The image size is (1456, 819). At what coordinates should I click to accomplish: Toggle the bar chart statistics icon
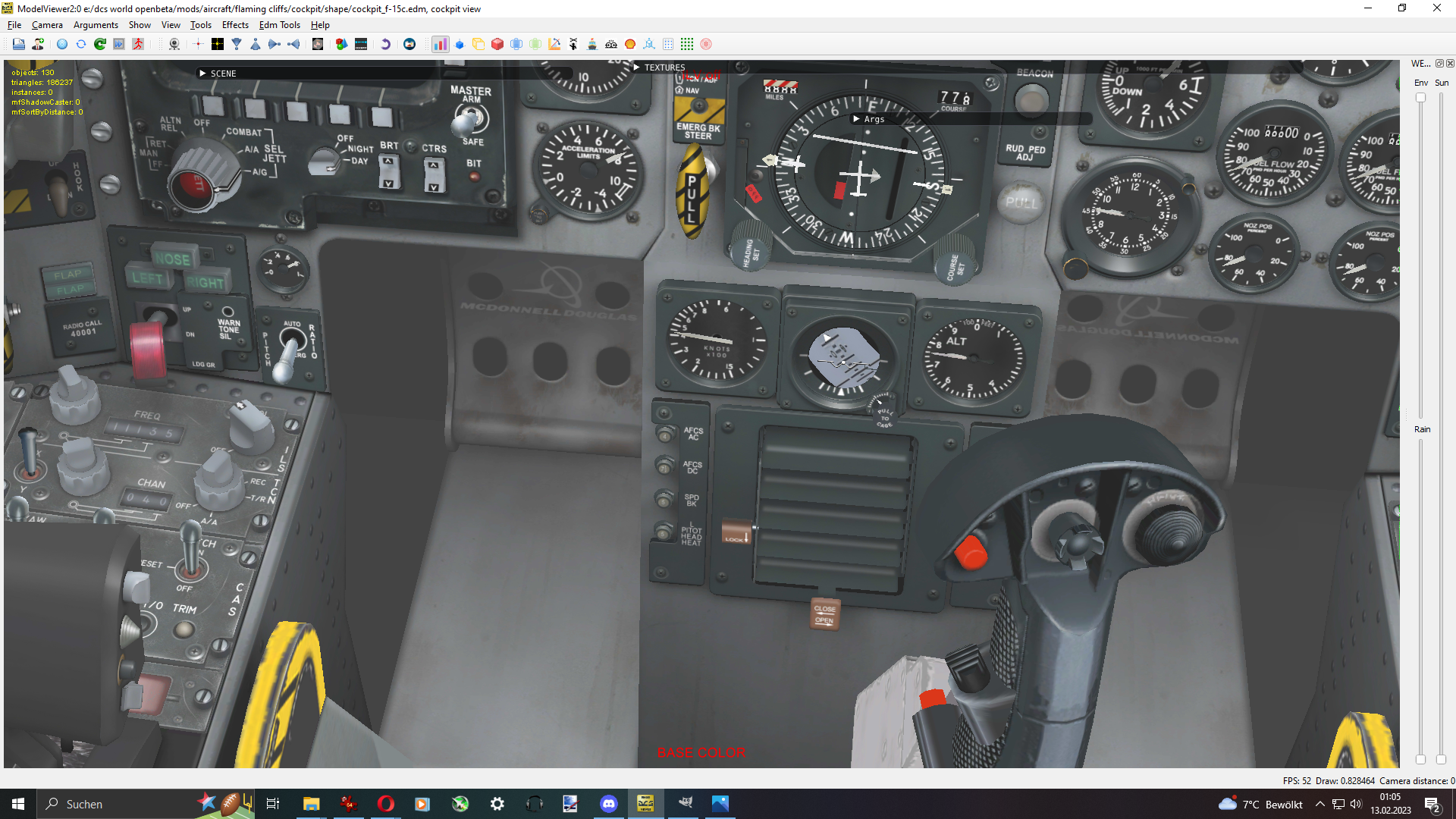point(441,44)
